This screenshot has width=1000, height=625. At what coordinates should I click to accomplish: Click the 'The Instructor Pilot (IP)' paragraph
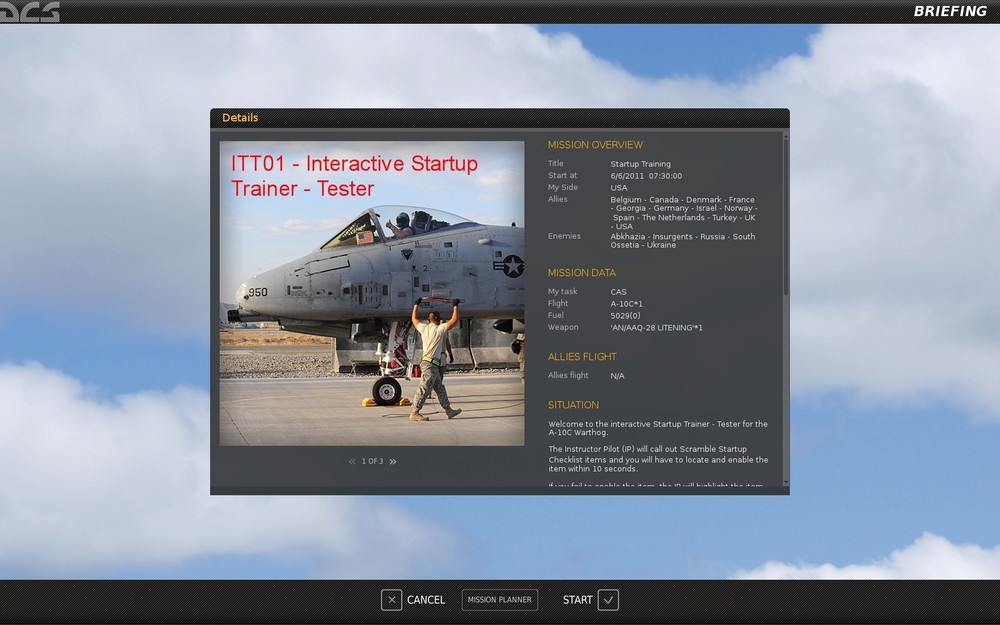point(658,459)
